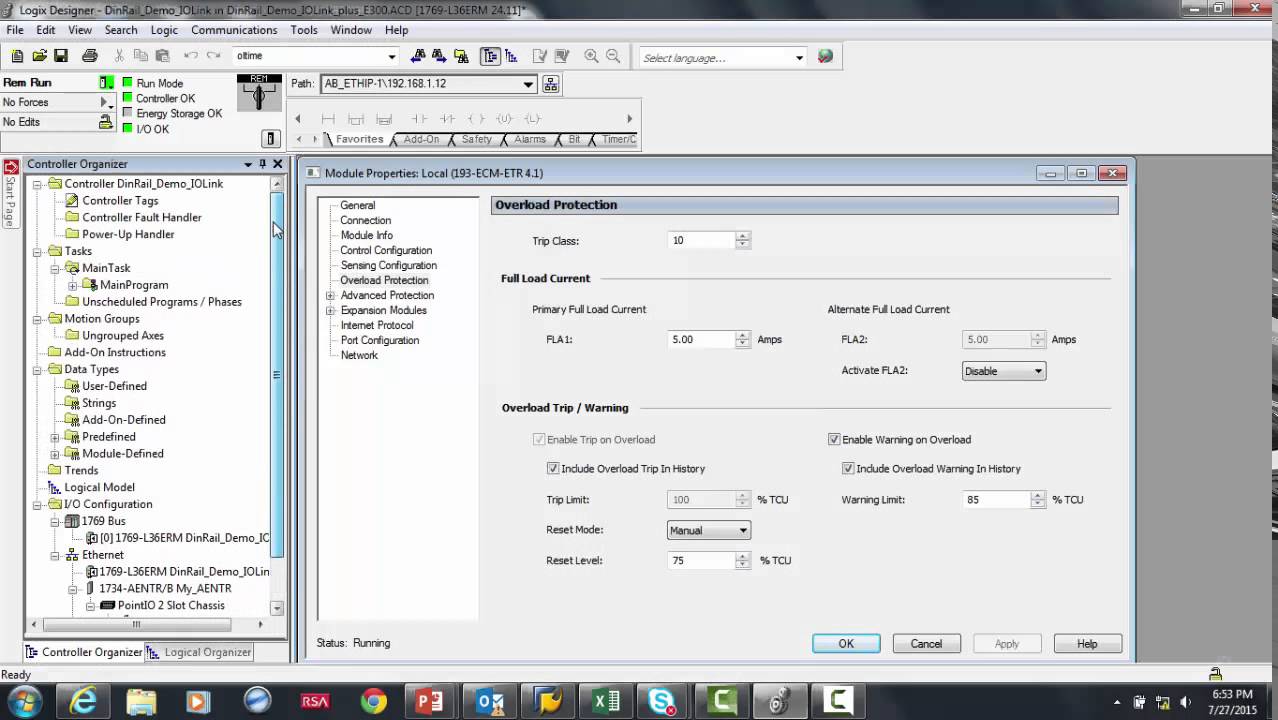Image resolution: width=1278 pixels, height=720 pixels.
Task: Select Sensing Configuration in the properties tree
Action: pos(388,265)
